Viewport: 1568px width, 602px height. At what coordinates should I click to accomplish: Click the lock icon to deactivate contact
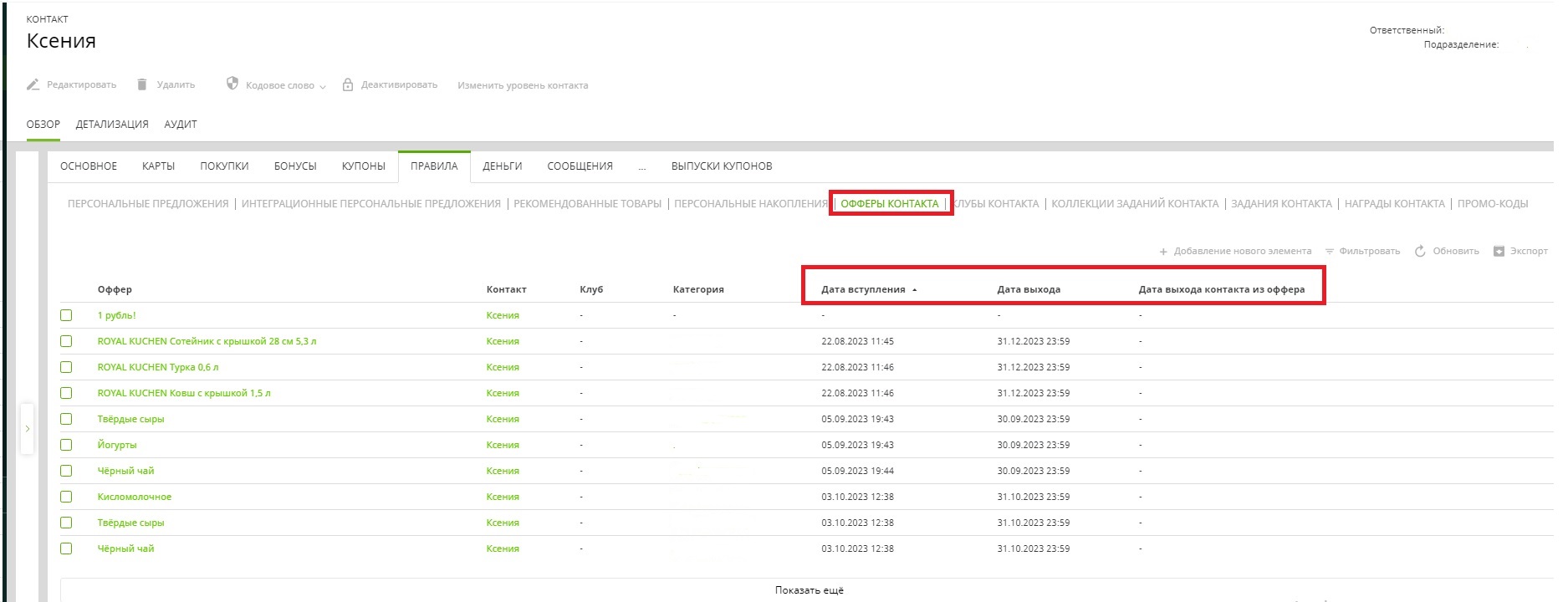coord(348,85)
